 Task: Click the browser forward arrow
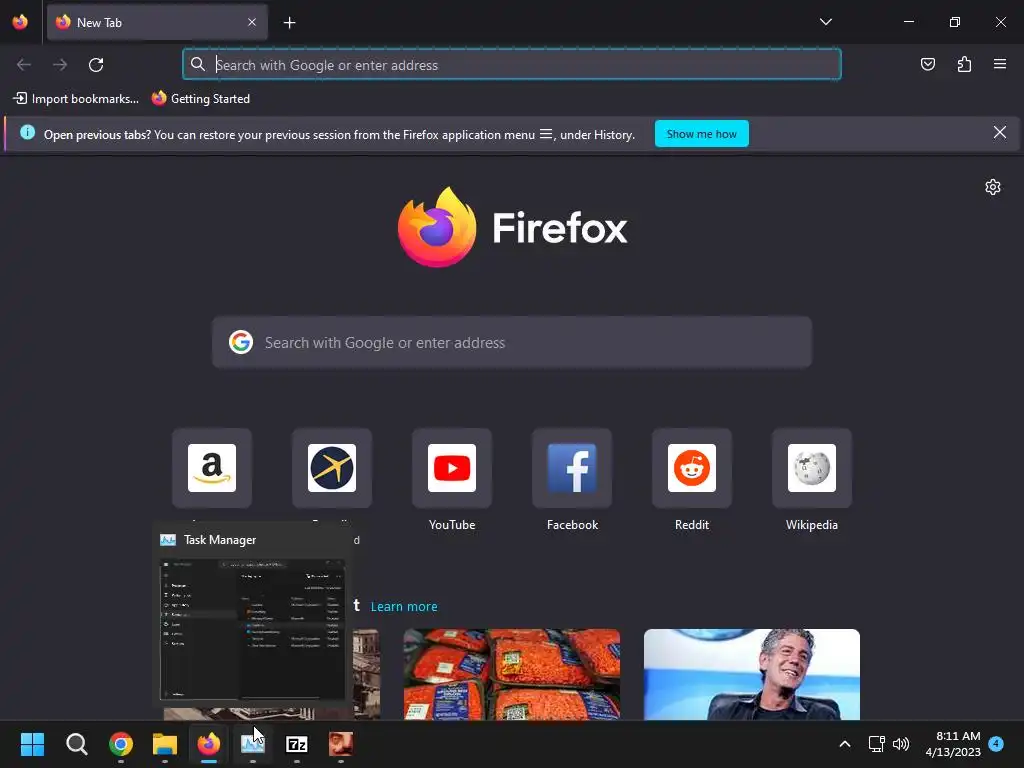coord(60,65)
